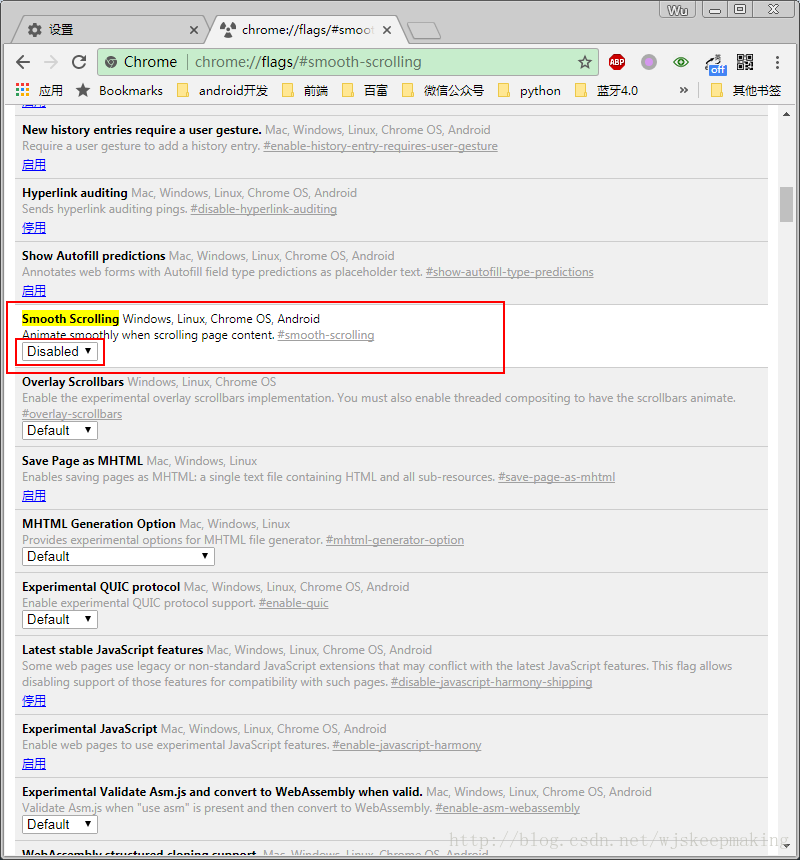Click the scrollbar up arrow
This screenshot has width=800, height=860.
(786, 115)
